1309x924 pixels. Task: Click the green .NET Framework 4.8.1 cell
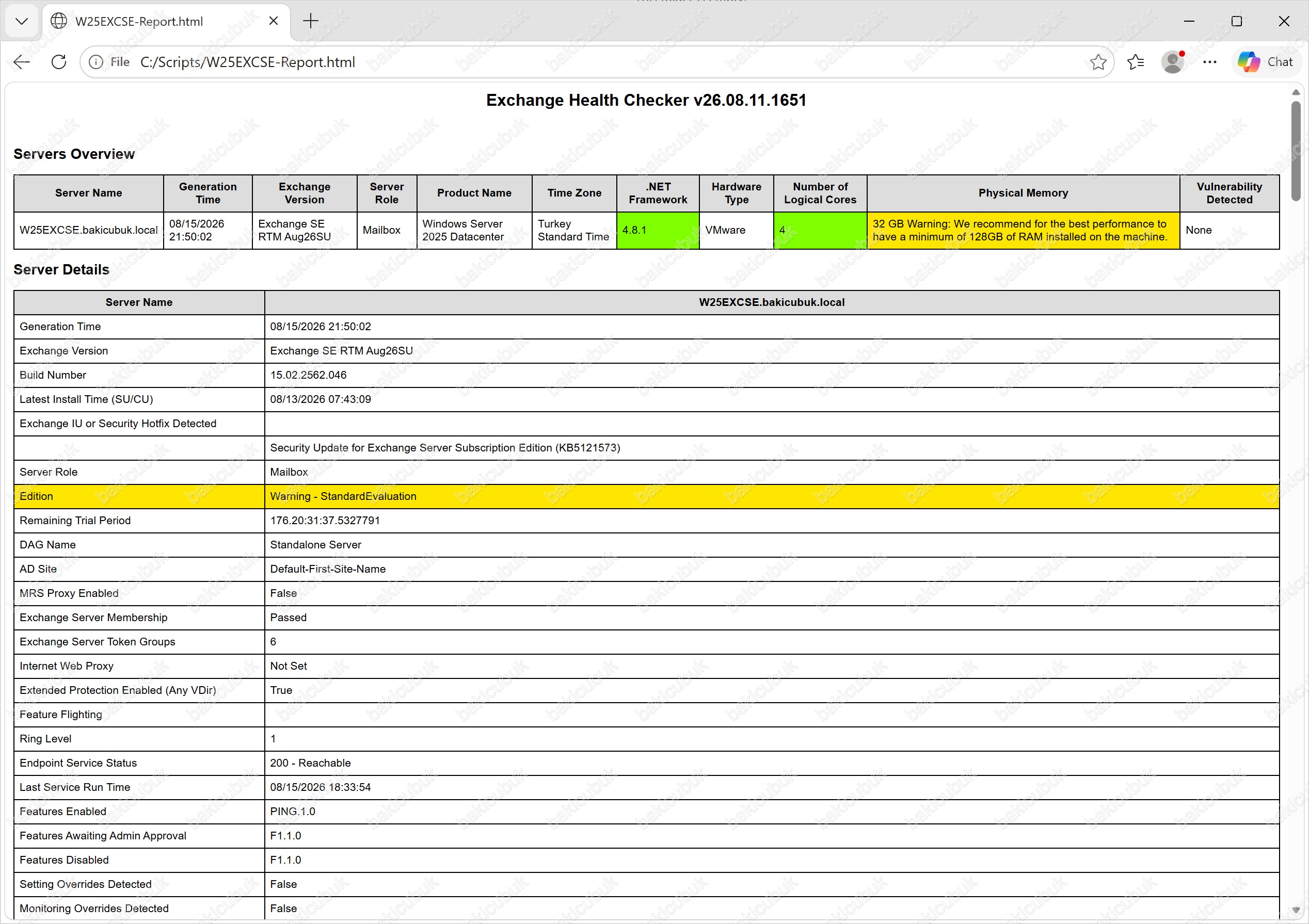(658, 230)
